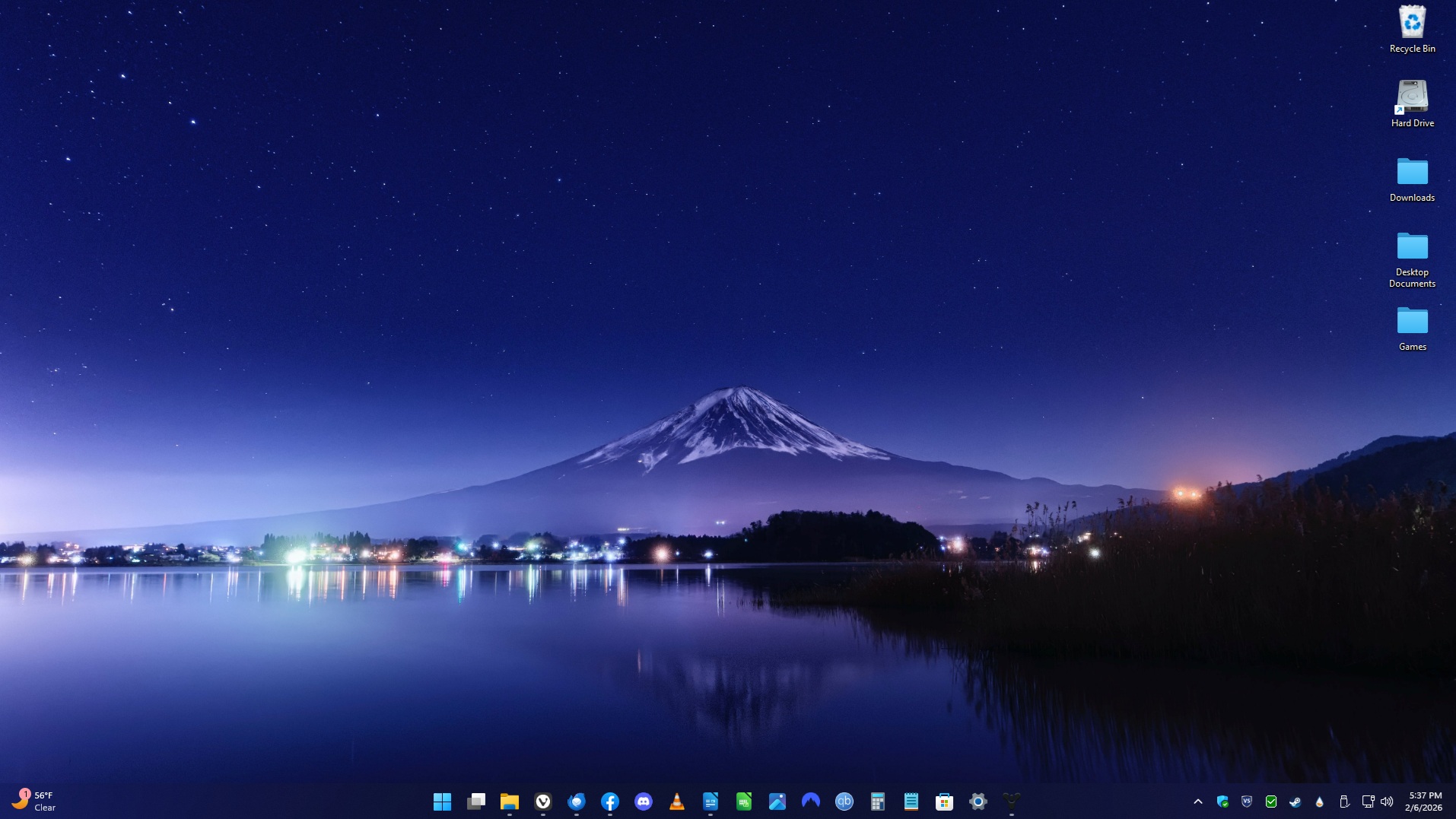Image resolution: width=1456 pixels, height=819 pixels.
Task: Open LibreOffice Calc
Action: point(745,801)
